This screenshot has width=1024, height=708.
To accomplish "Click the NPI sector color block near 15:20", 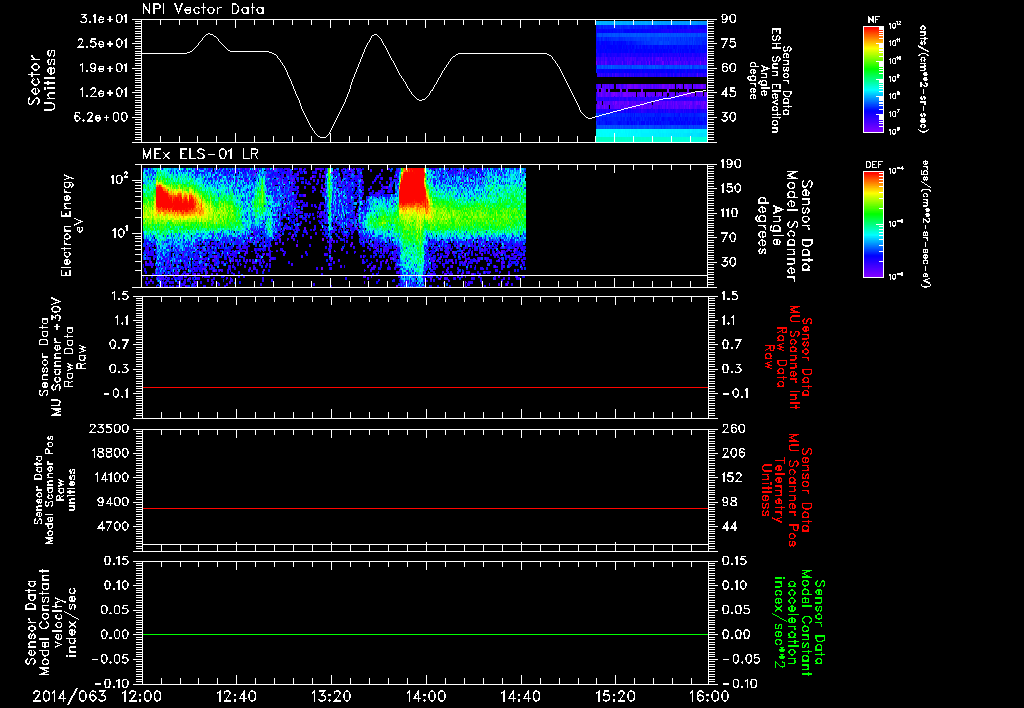I will pyautogui.click(x=651, y=81).
